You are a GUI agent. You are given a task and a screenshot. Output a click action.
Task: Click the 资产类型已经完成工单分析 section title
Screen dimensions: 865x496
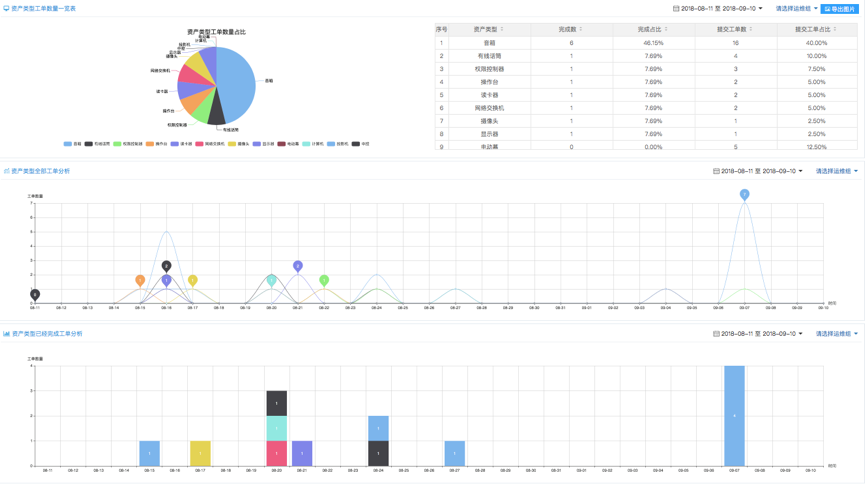(47, 334)
